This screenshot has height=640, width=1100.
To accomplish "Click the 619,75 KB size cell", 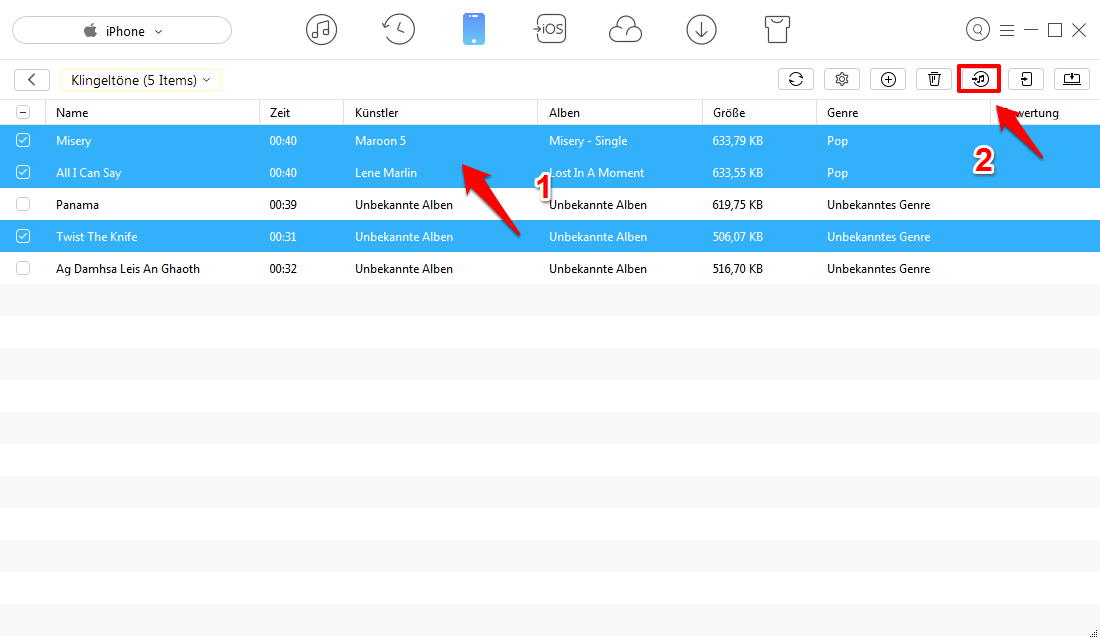I will coord(737,205).
